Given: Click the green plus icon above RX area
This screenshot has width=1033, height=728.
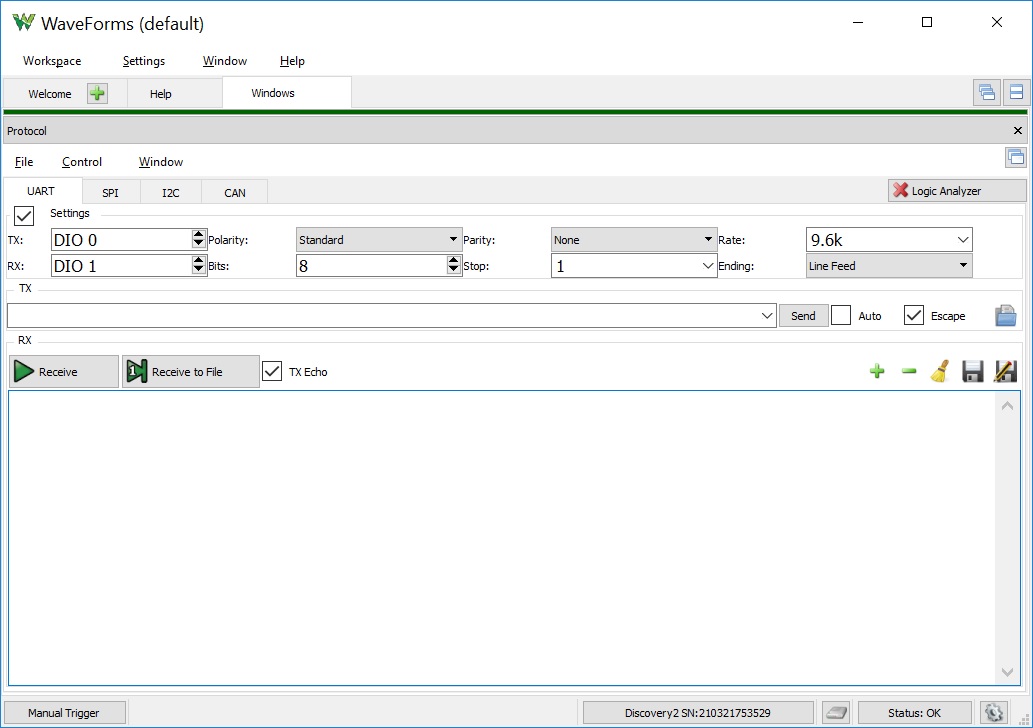Looking at the screenshot, I should pos(877,372).
